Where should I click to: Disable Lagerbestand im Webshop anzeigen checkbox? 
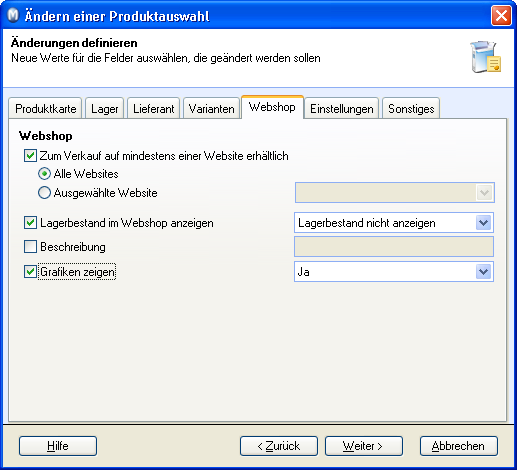click(30, 222)
